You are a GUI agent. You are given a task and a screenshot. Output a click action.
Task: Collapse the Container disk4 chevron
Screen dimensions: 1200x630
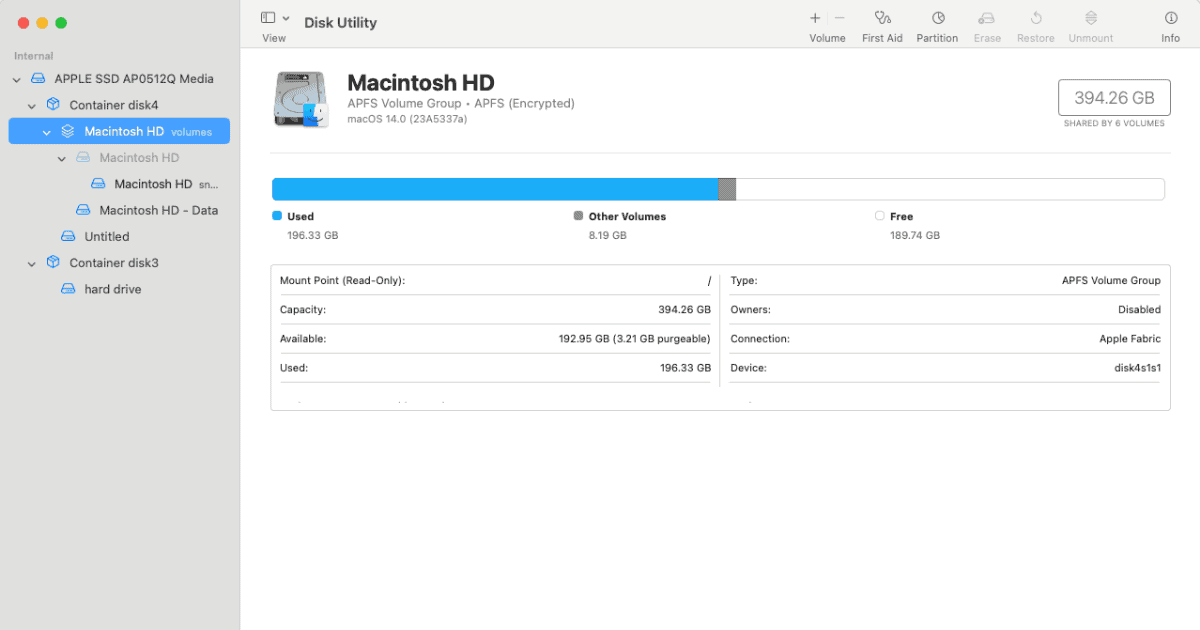tap(32, 105)
